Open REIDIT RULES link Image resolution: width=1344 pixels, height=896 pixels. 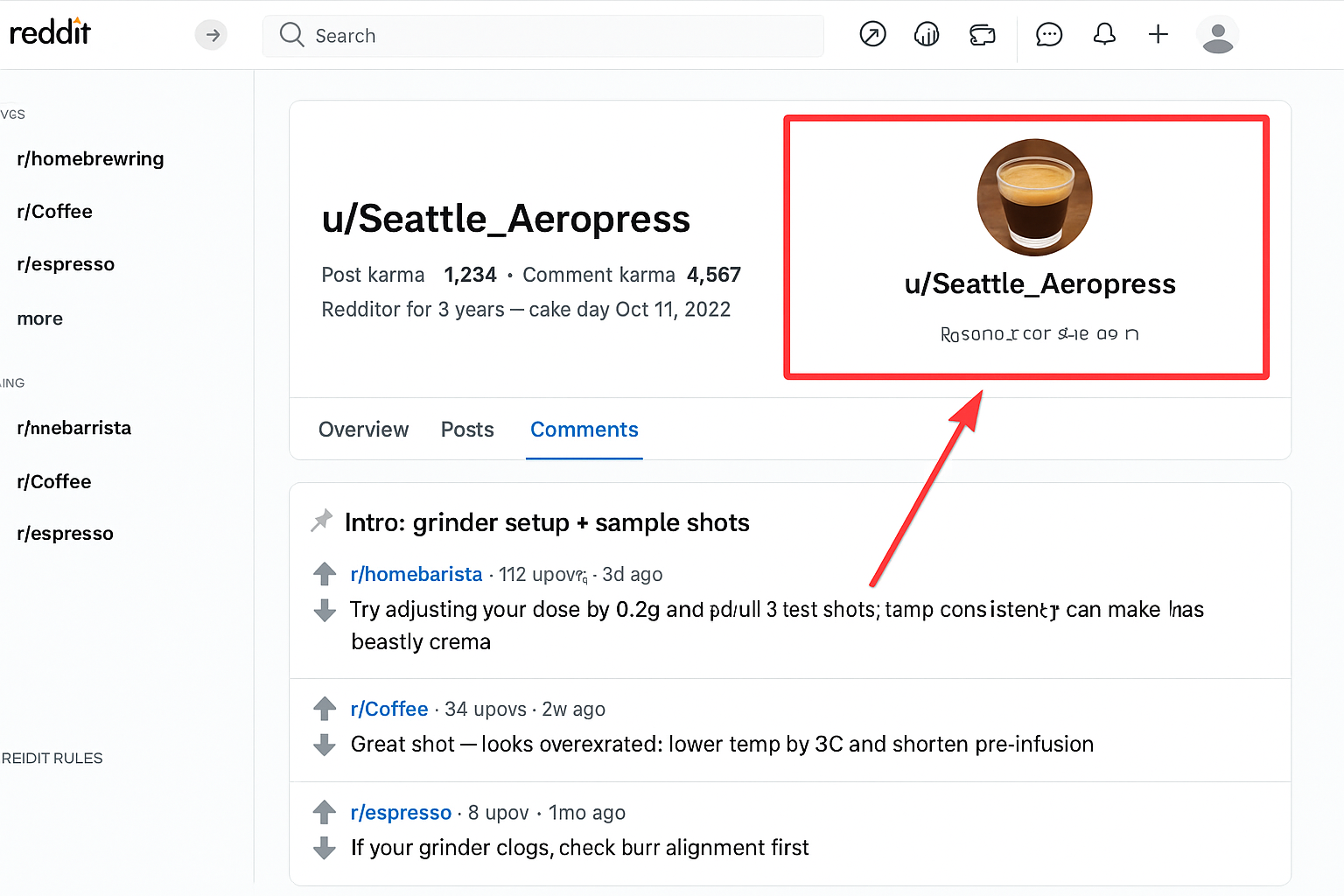click(52, 759)
